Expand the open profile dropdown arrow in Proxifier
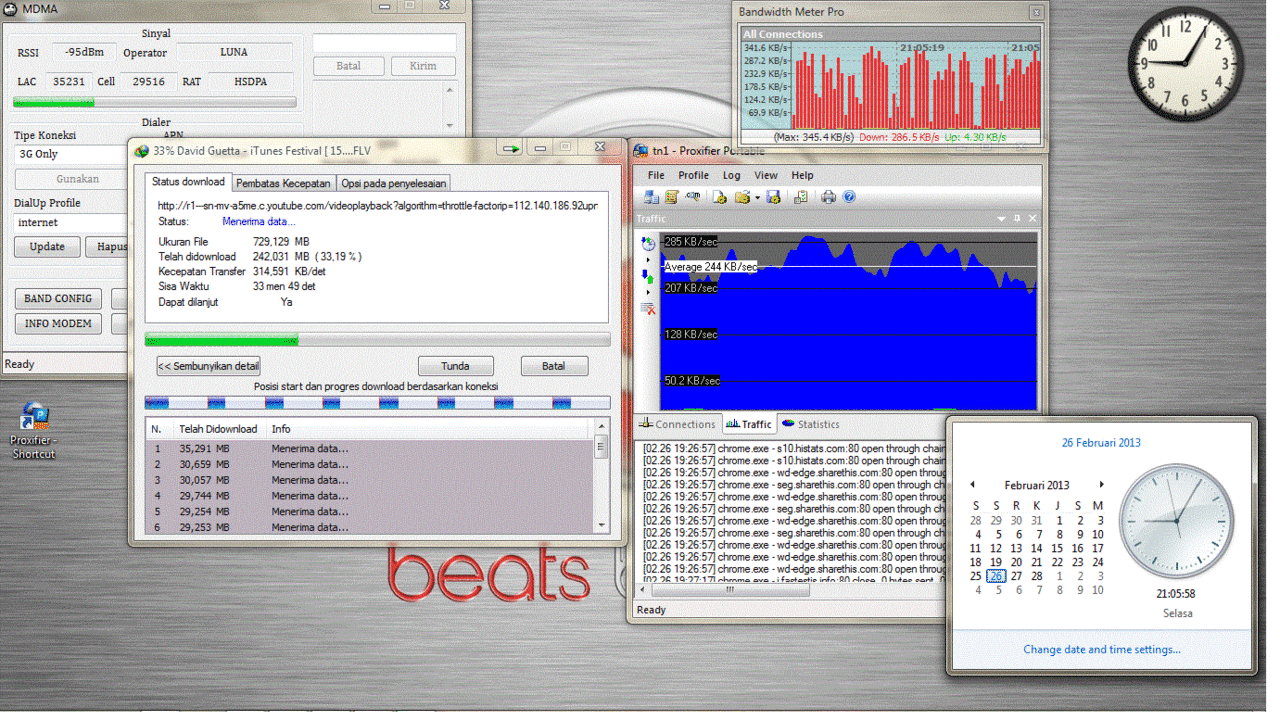 pyautogui.click(x=758, y=198)
